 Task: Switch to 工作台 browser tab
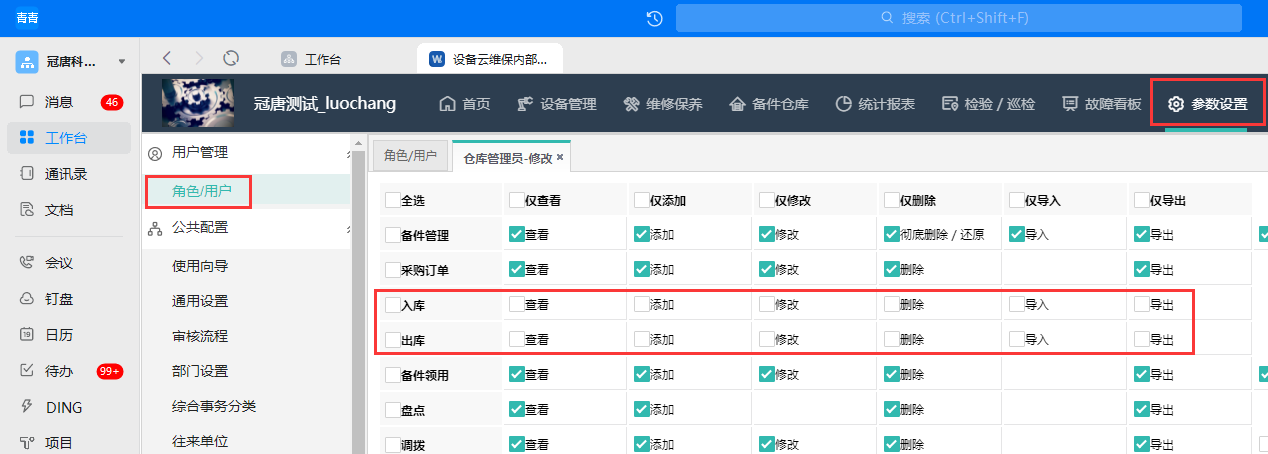coord(311,59)
